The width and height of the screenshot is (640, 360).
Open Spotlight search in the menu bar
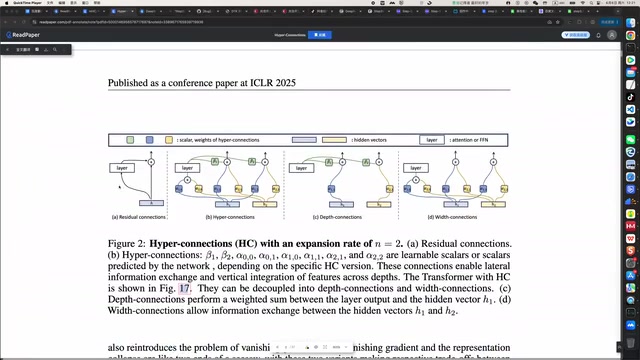pos(591,3)
